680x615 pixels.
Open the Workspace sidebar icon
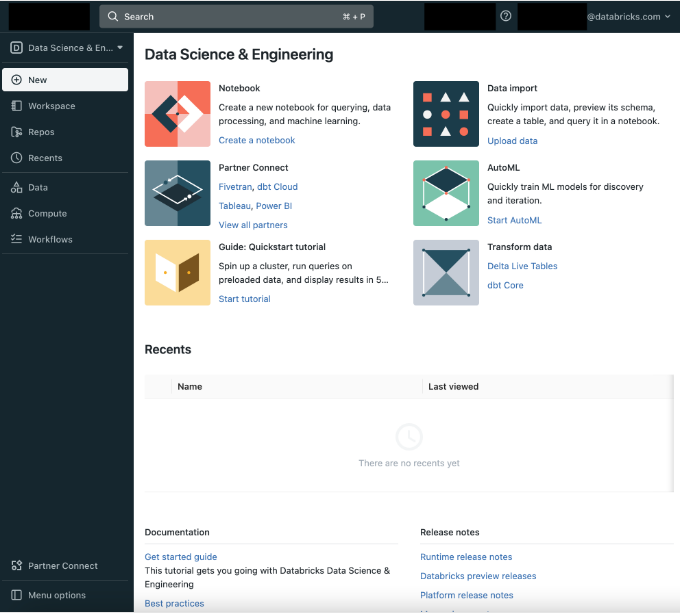[16, 106]
